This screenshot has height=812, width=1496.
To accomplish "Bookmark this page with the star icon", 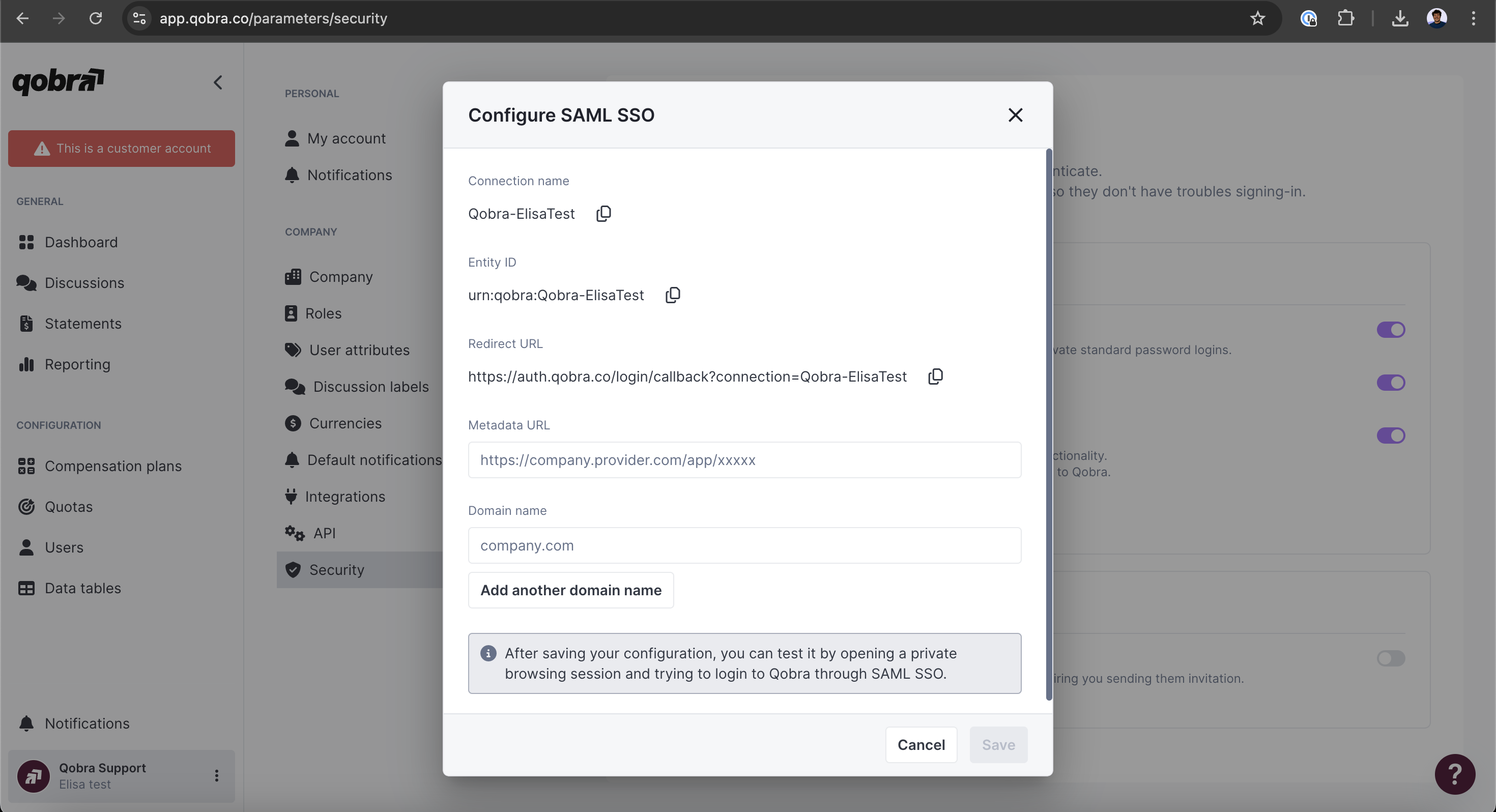I will pyautogui.click(x=1257, y=19).
